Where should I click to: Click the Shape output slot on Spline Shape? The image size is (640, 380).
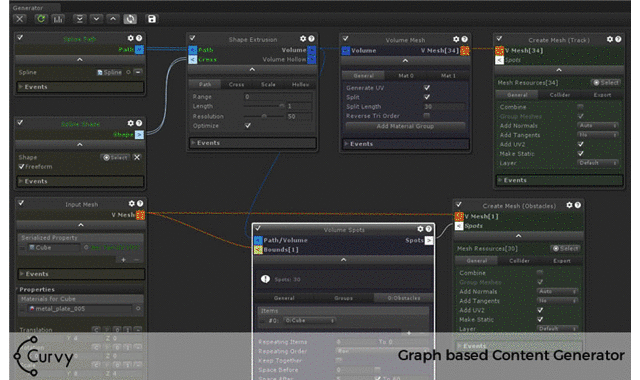(x=139, y=134)
